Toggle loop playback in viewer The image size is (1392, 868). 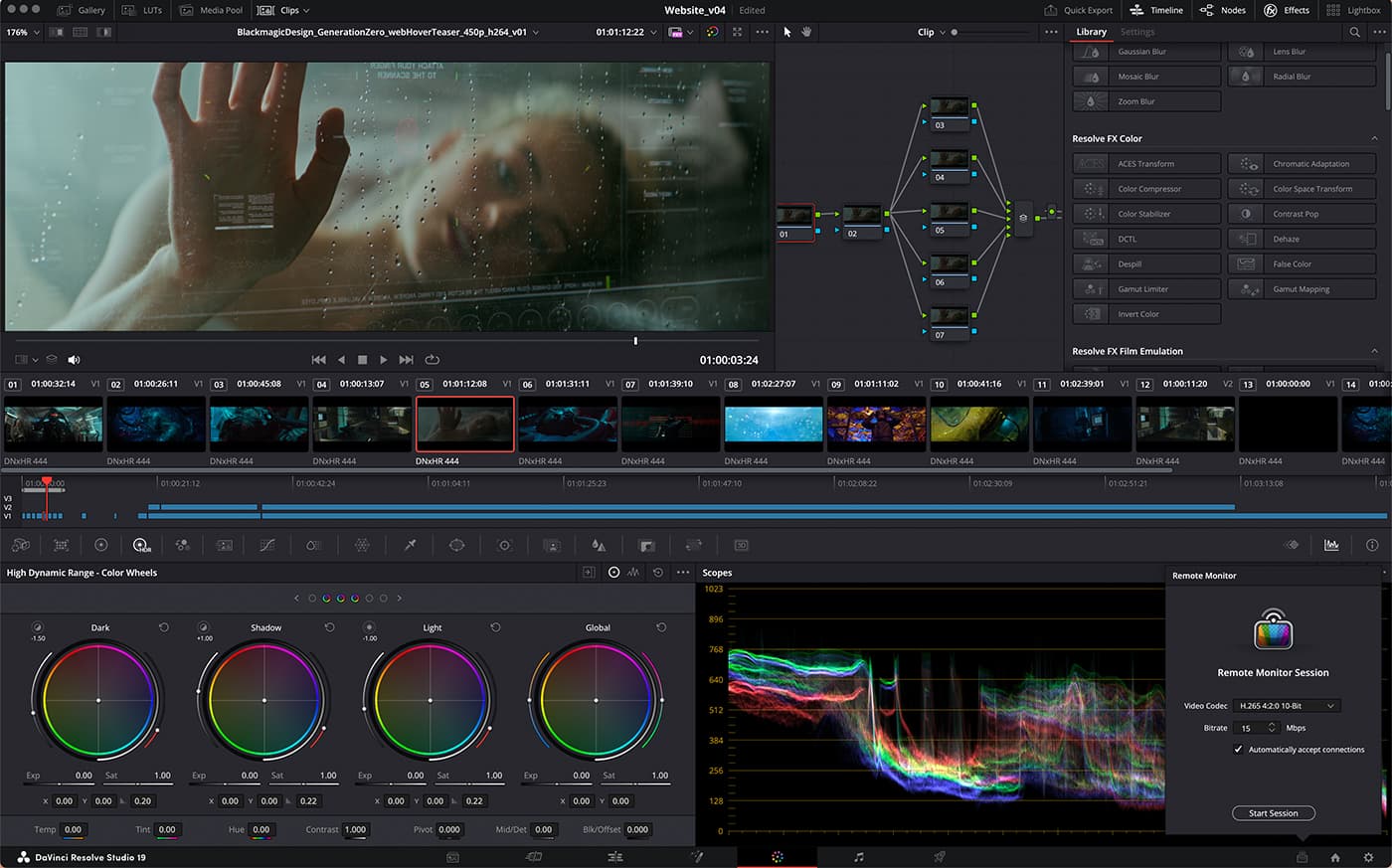[x=432, y=360]
